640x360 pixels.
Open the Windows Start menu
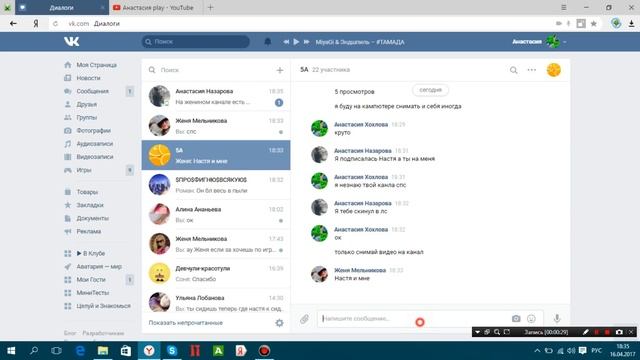coord(11,351)
